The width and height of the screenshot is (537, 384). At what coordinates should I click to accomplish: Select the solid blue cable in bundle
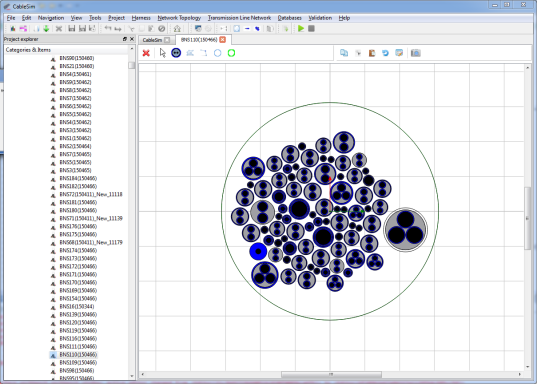click(258, 251)
